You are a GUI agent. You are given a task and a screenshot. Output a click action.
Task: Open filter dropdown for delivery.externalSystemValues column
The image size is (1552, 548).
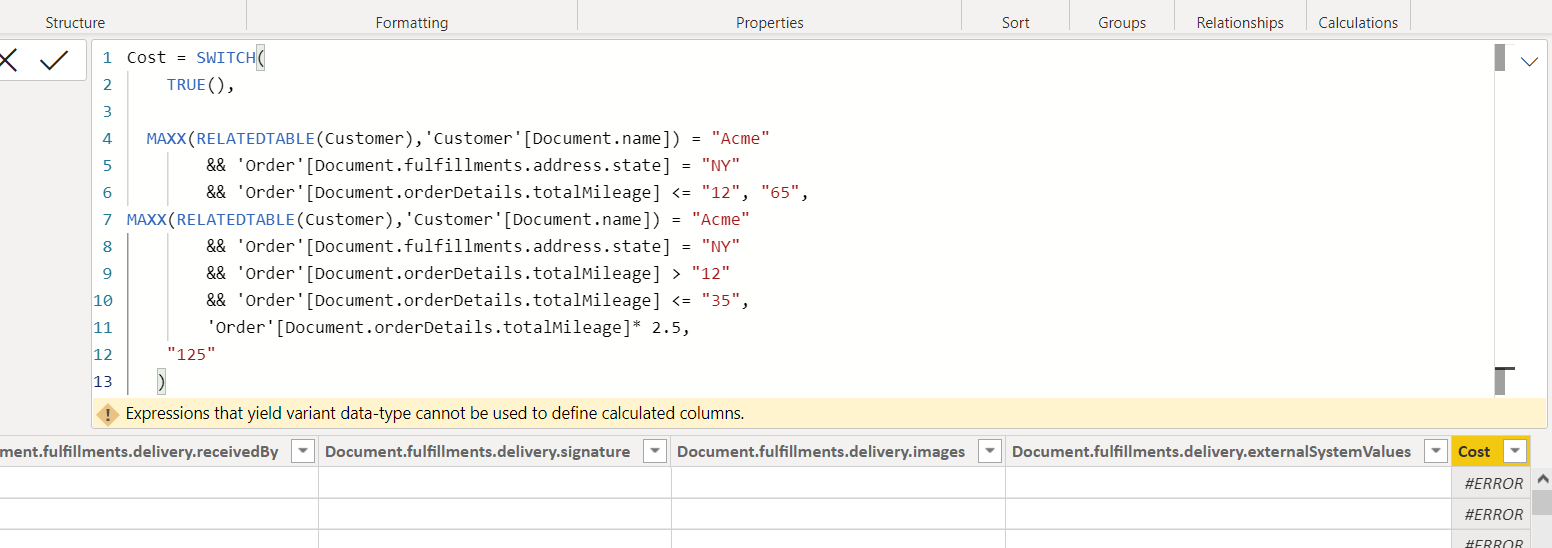click(1436, 451)
